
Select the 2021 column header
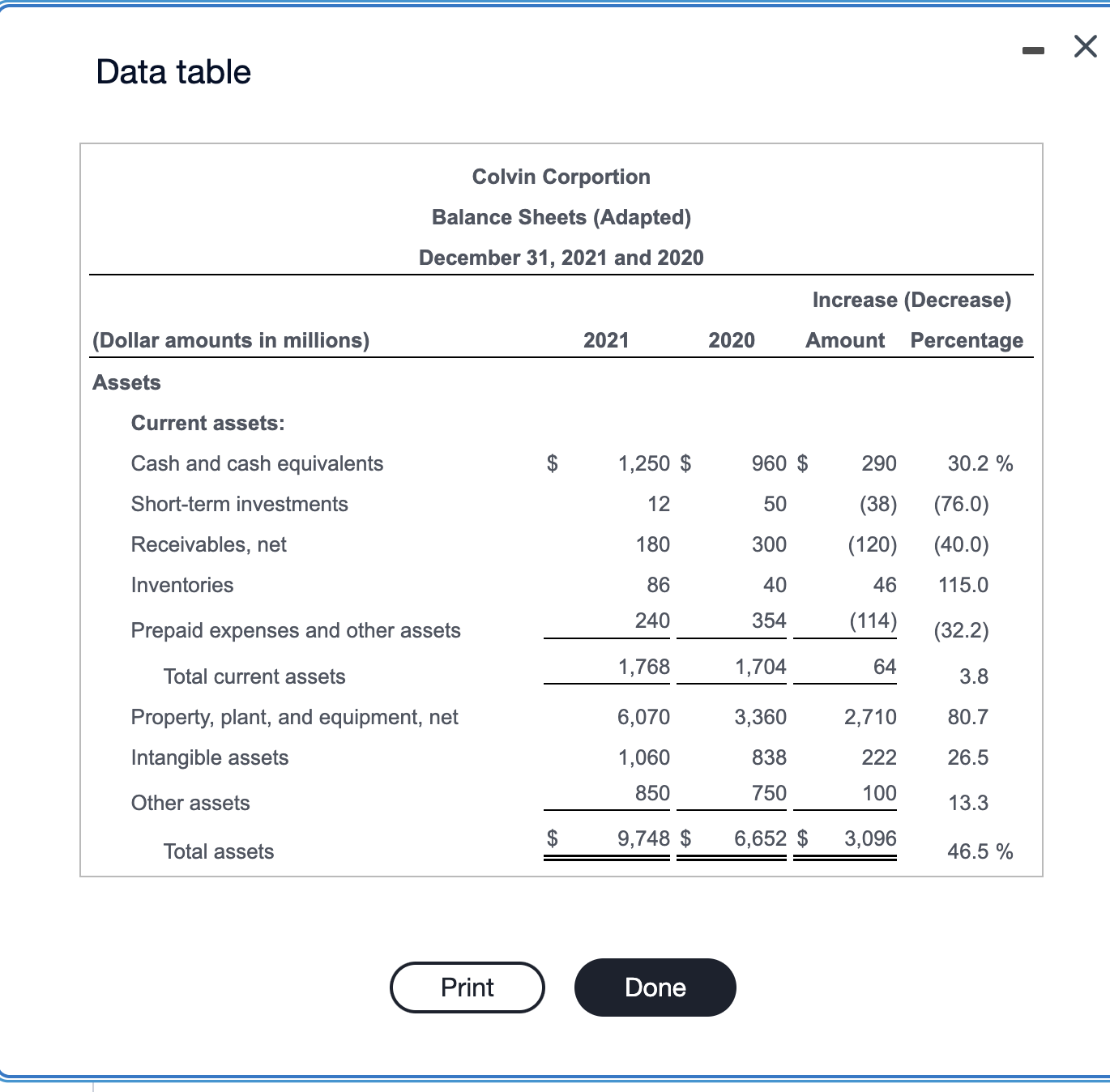(x=606, y=340)
